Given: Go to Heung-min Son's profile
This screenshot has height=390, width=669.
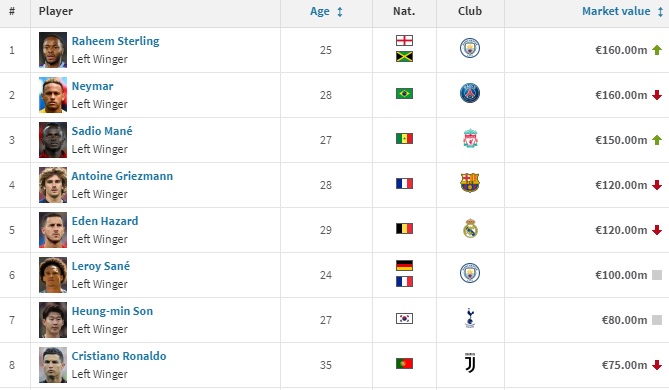Looking at the screenshot, I should tap(112, 311).
